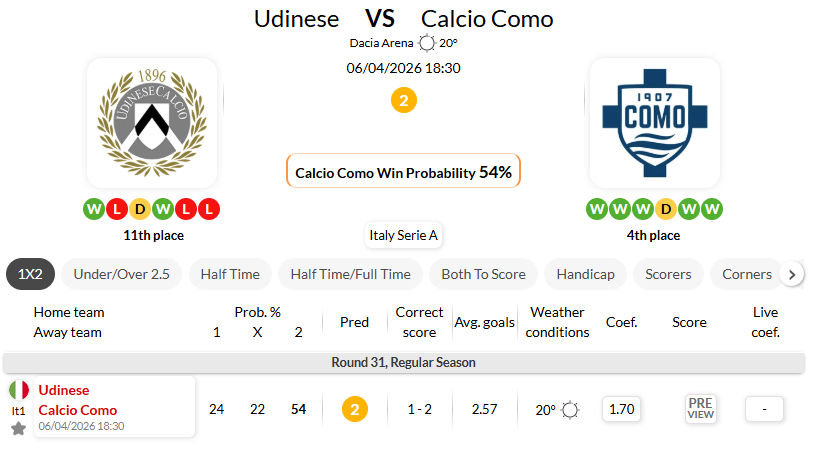814x452 pixels.
Task: Click the Italy flag icon
Action: [x=19, y=390]
